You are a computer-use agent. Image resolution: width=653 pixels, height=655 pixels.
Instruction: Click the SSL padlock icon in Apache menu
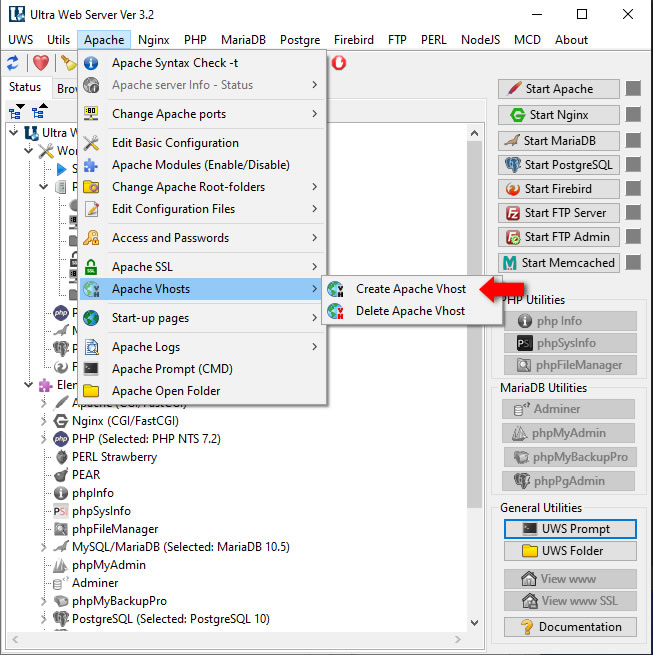coord(91,267)
